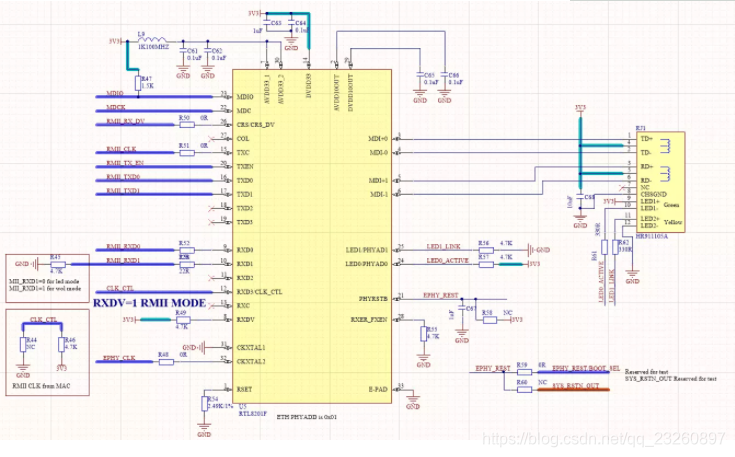Click resistor R45 4.7K symbol
Screen dimensions: 735x457
pyautogui.click(x=58, y=264)
